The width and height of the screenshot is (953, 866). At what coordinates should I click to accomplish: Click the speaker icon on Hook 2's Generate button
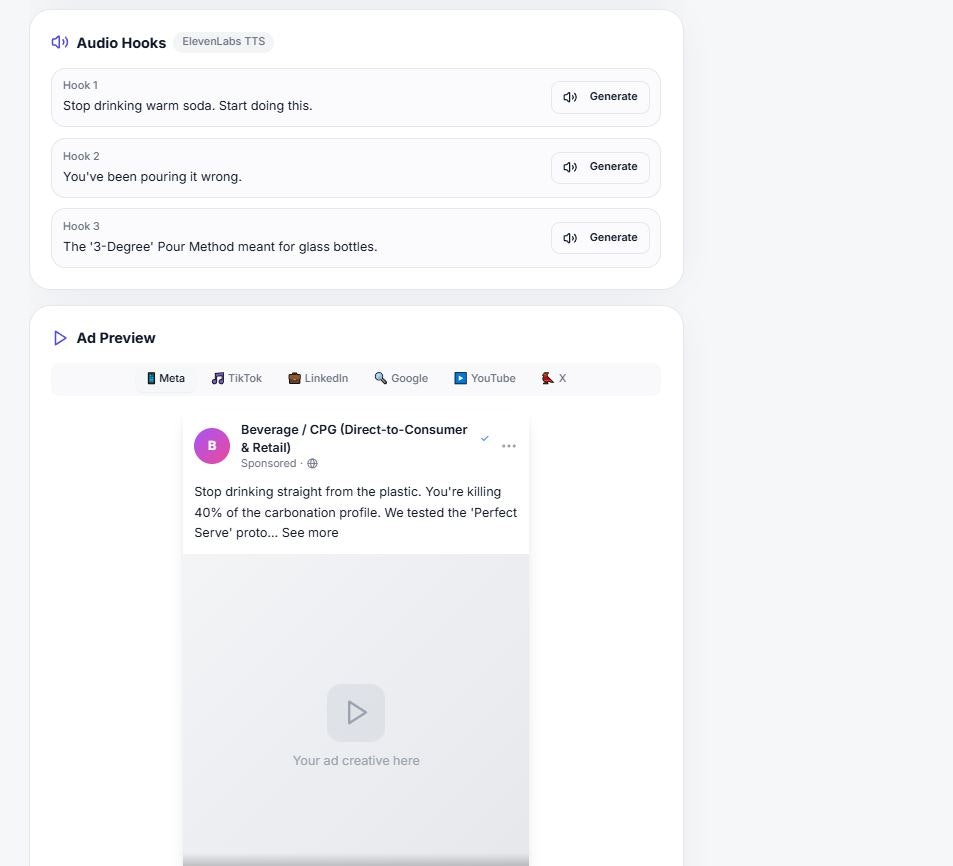570,167
